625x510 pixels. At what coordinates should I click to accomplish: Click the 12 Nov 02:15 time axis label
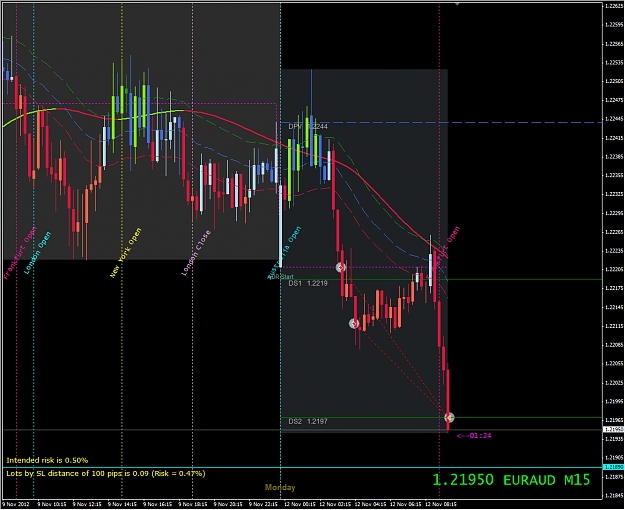pyautogui.click(x=335, y=504)
